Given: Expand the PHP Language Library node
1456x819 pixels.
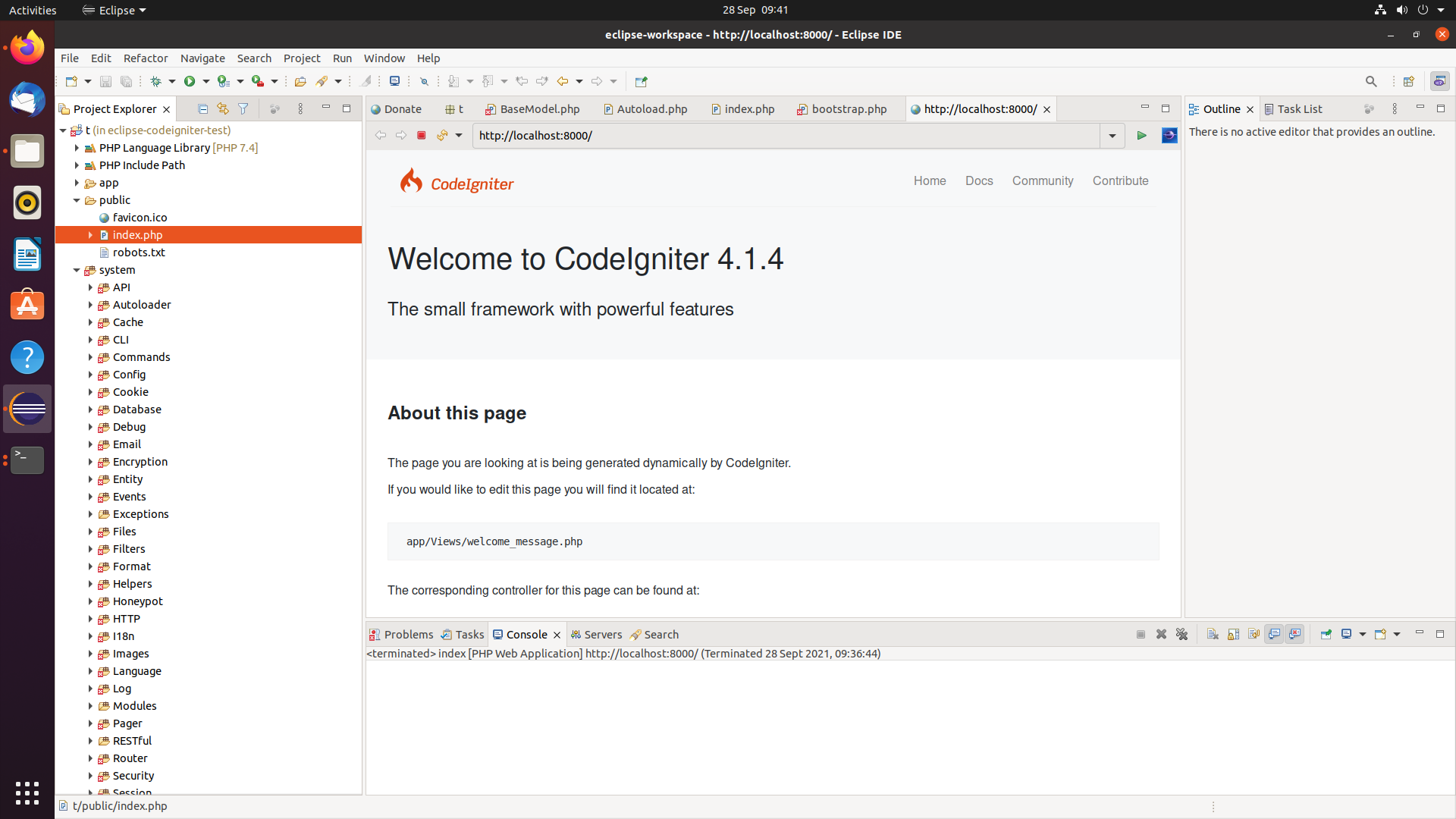Looking at the screenshot, I should (77, 148).
